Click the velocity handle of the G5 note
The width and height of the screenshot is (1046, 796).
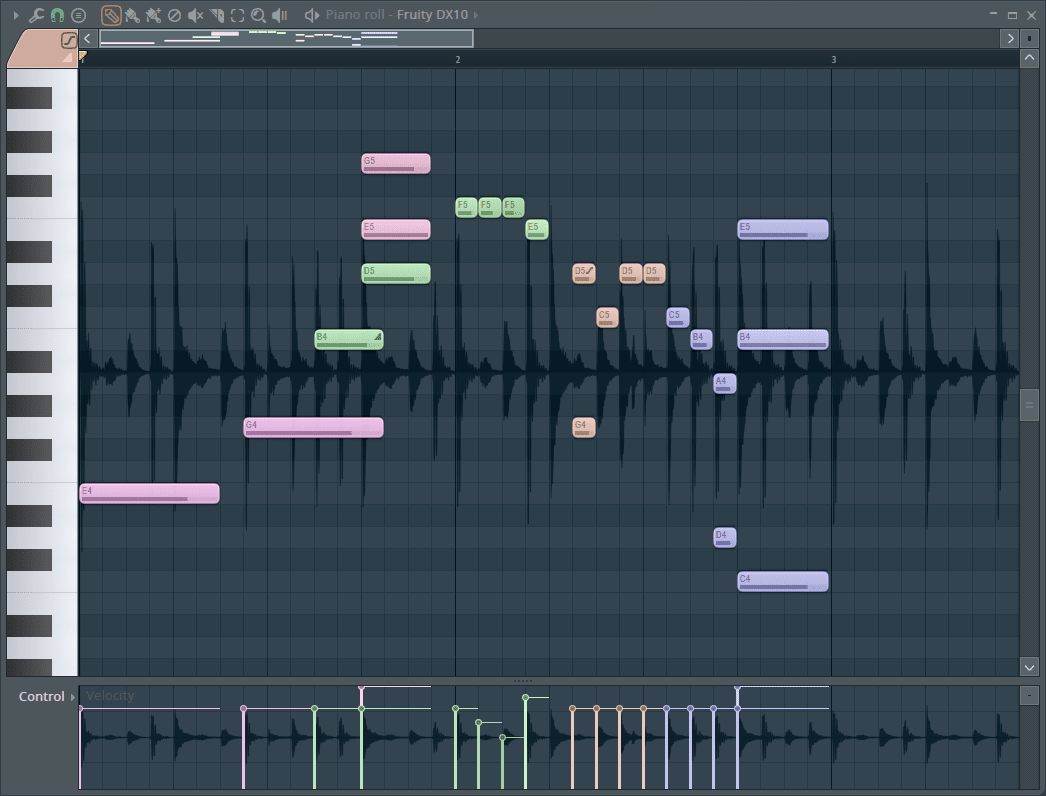(363, 687)
